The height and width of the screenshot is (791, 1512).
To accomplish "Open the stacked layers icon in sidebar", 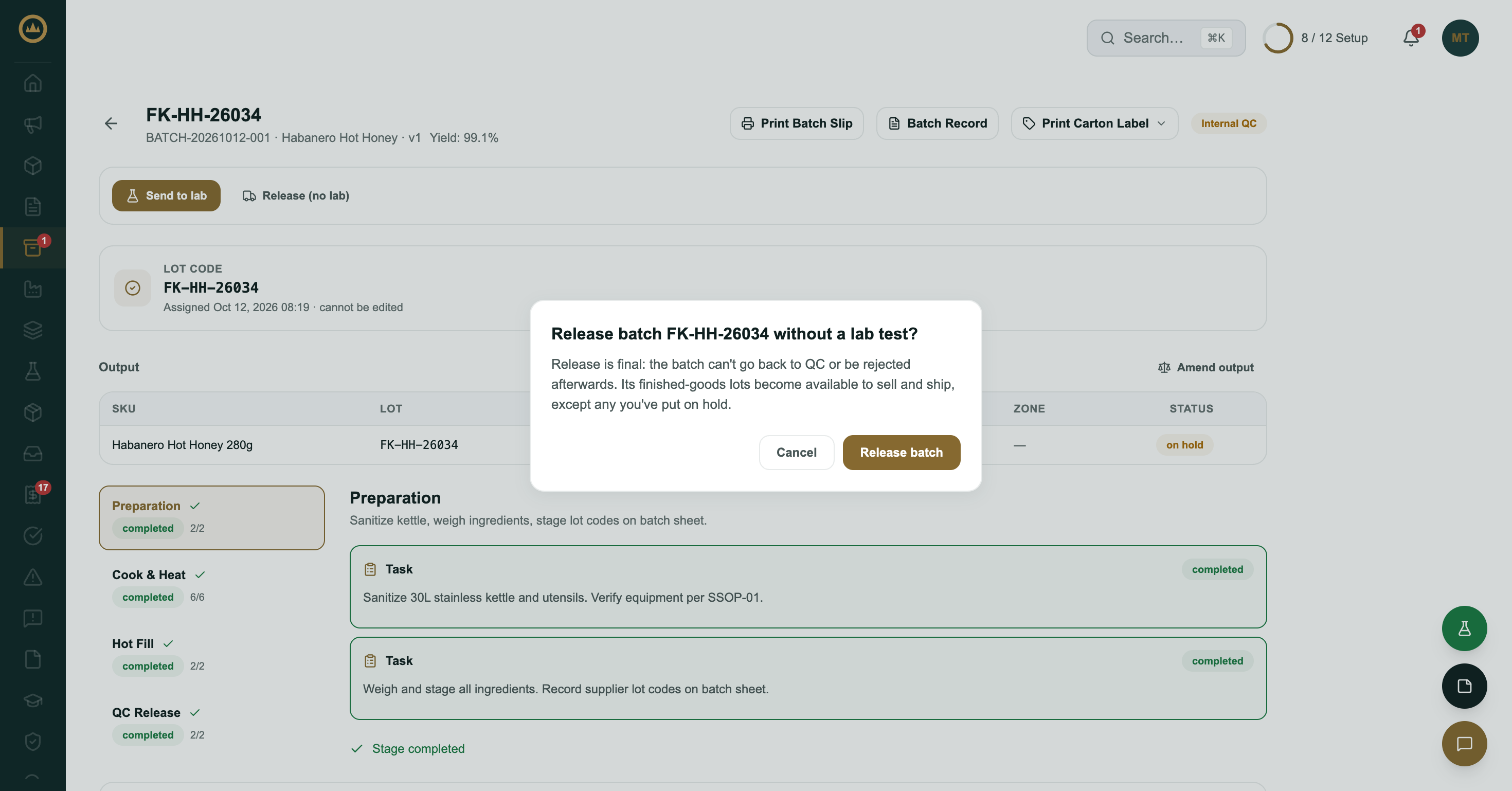I will point(33,330).
